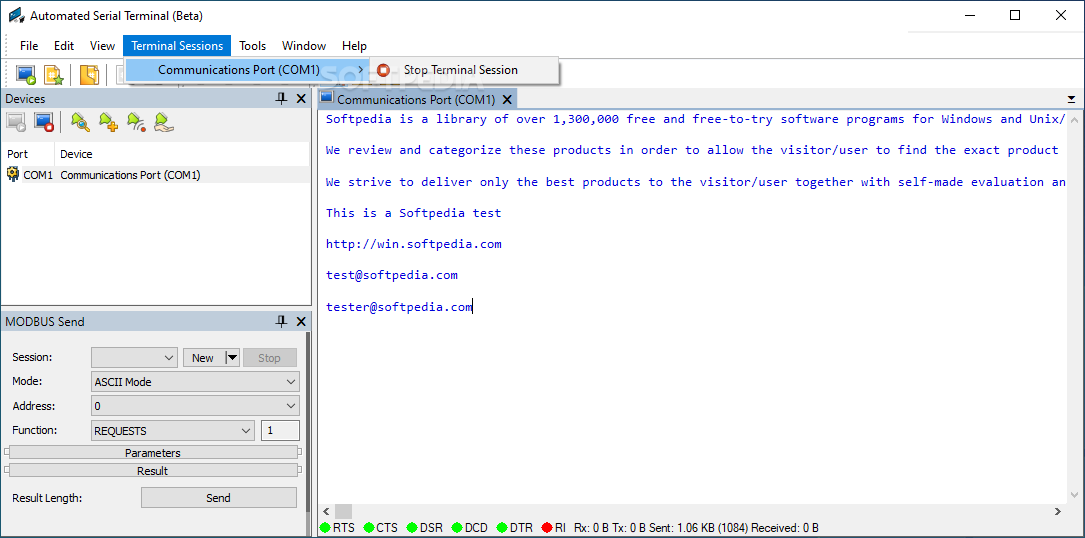Click the new script with star icon
The width and height of the screenshot is (1085, 538).
point(54,74)
